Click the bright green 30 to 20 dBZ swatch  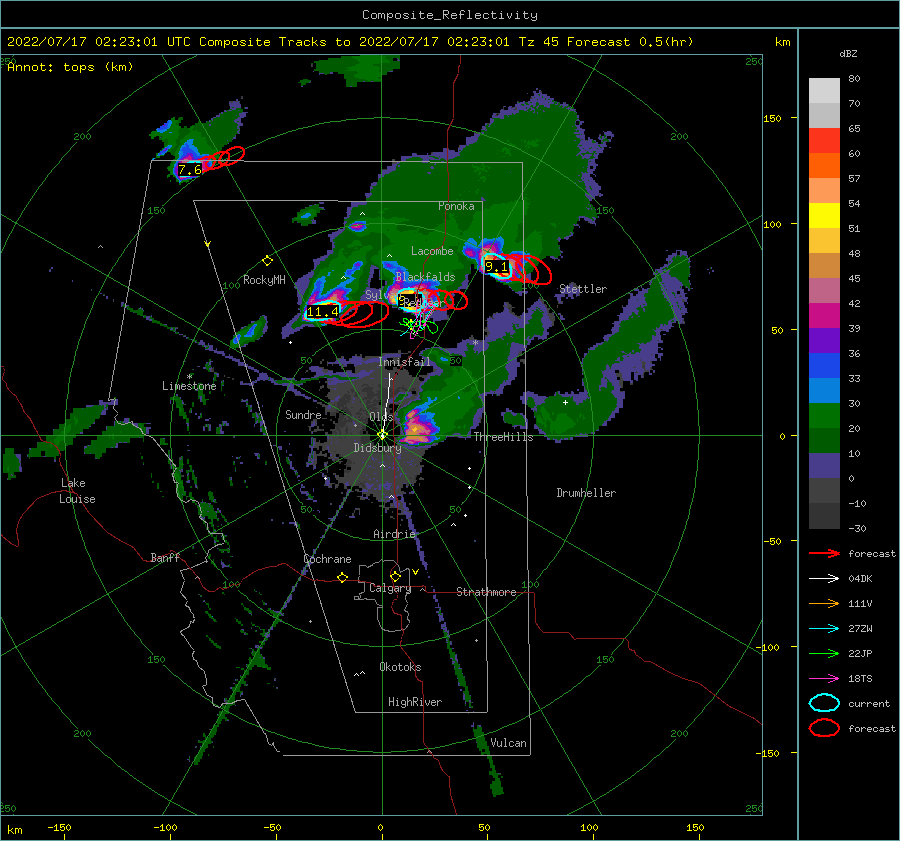click(x=824, y=416)
